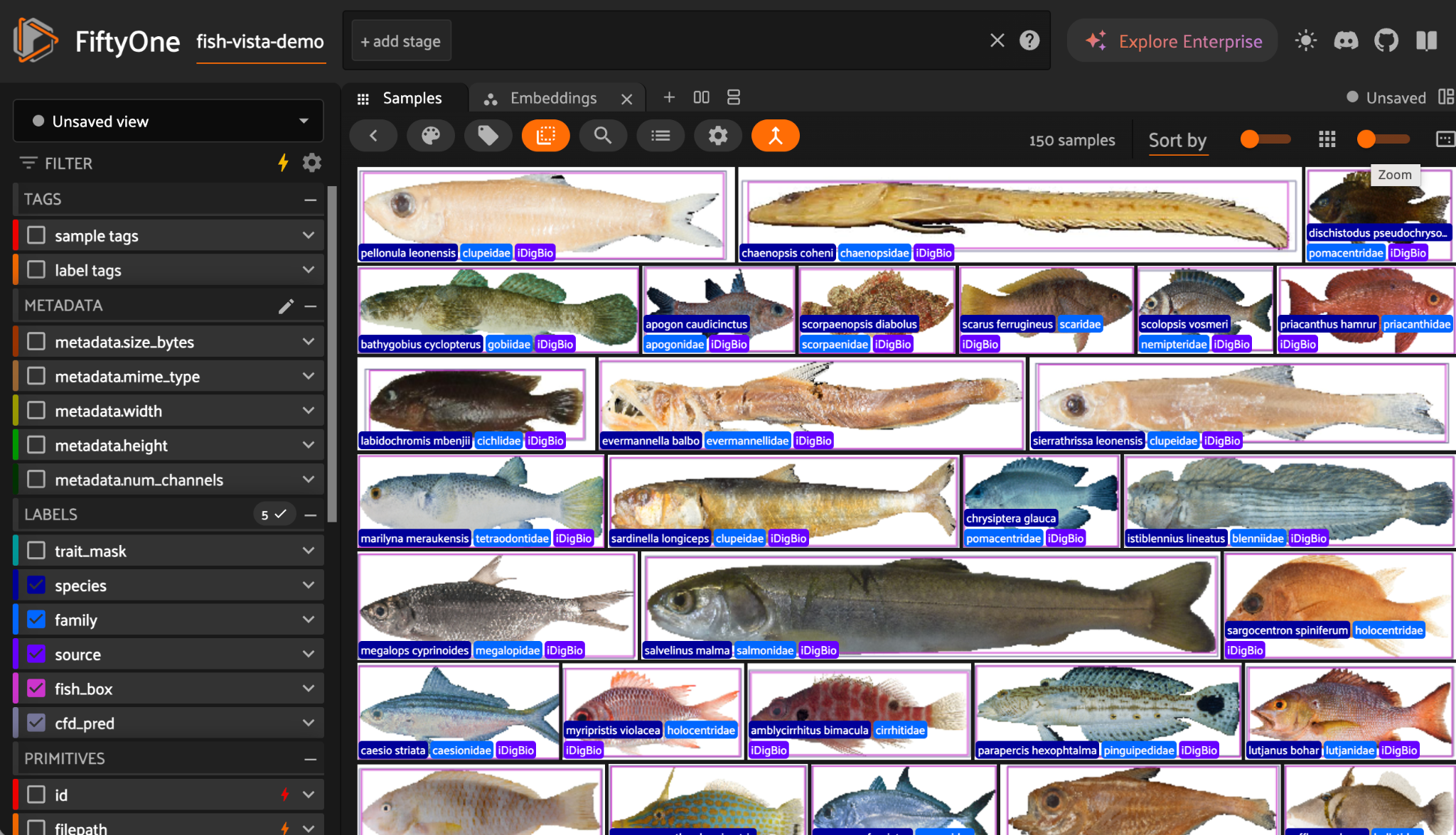Click the FiftyOne logo icon
Image resolution: width=1456 pixels, height=835 pixels.
35,41
